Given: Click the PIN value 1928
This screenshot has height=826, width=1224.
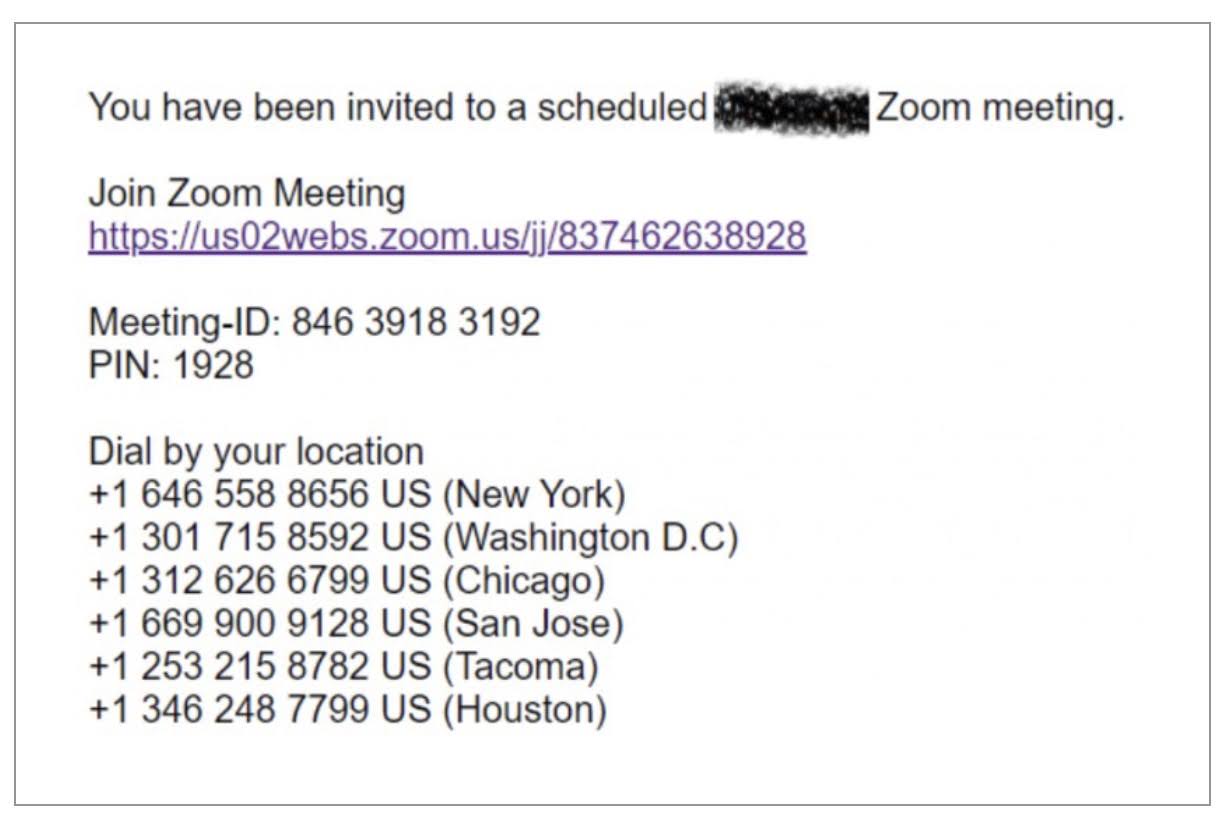Looking at the screenshot, I should [x=213, y=365].
